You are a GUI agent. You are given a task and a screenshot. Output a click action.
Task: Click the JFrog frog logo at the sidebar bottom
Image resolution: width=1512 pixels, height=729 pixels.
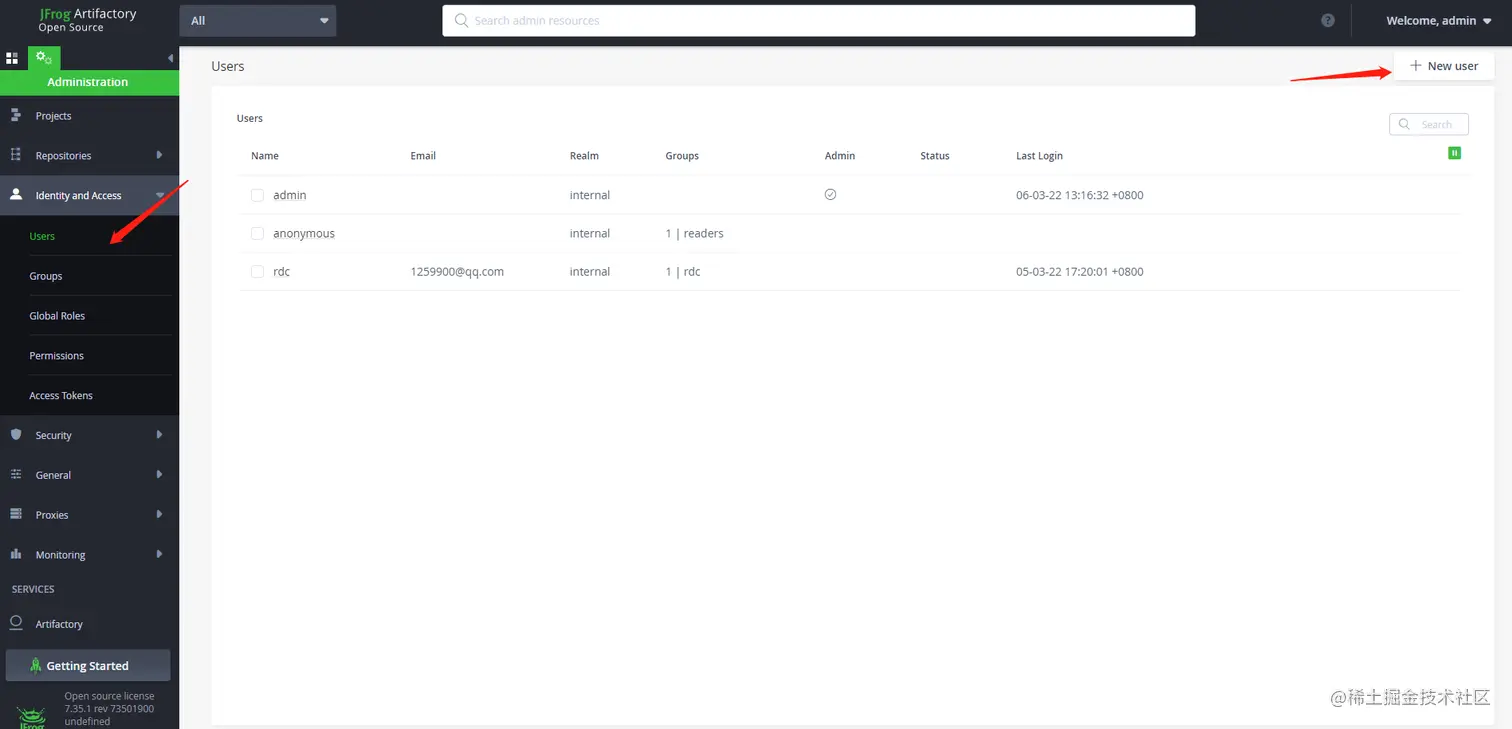click(32, 716)
